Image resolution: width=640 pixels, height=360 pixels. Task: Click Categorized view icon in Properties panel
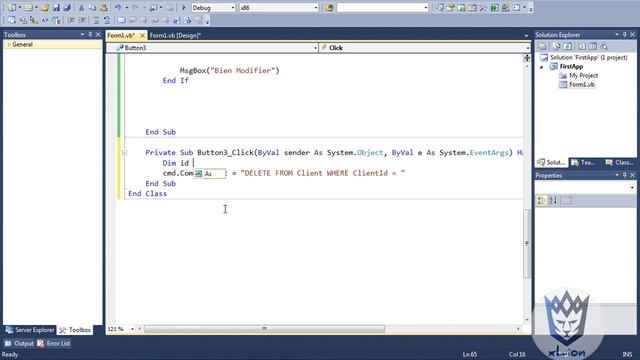point(542,200)
